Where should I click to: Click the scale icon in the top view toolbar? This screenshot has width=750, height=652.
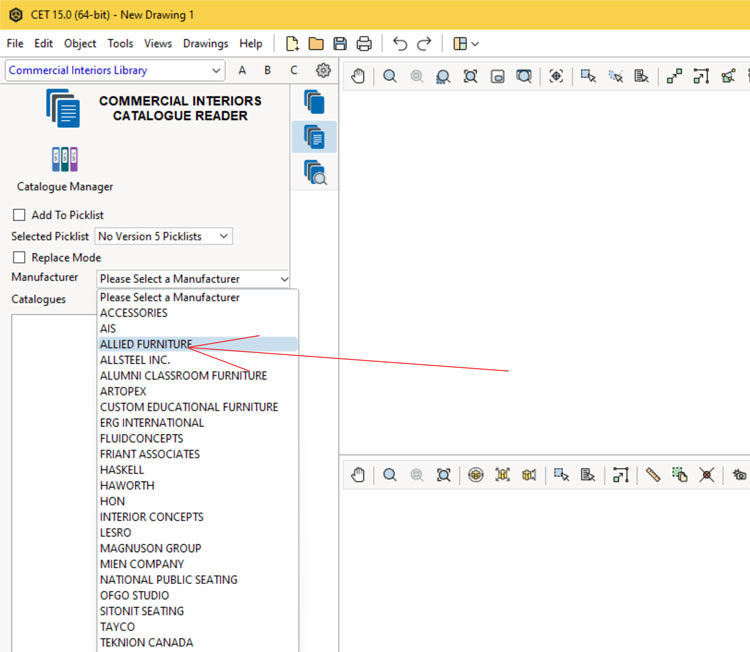pyautogui.click(x=701, y=76)
